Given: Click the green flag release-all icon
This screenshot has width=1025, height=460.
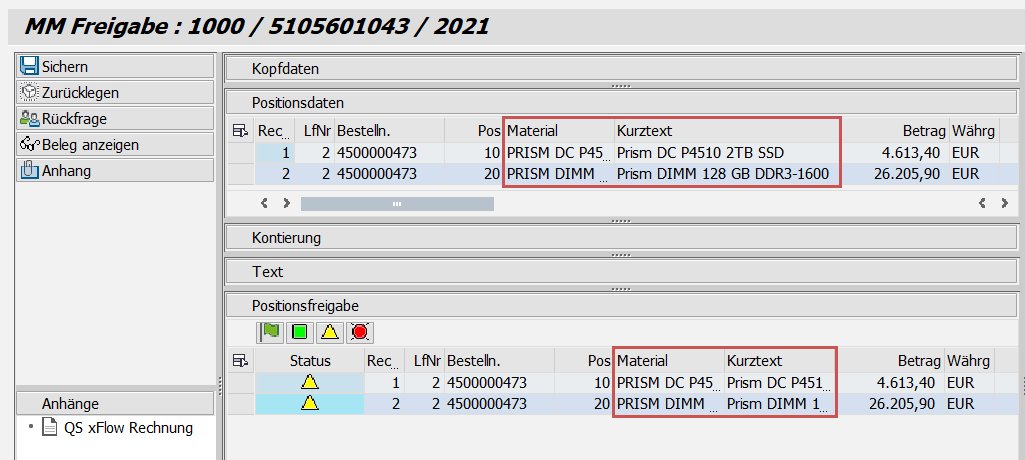Looking at the screenshot, I should pos(270,332).
